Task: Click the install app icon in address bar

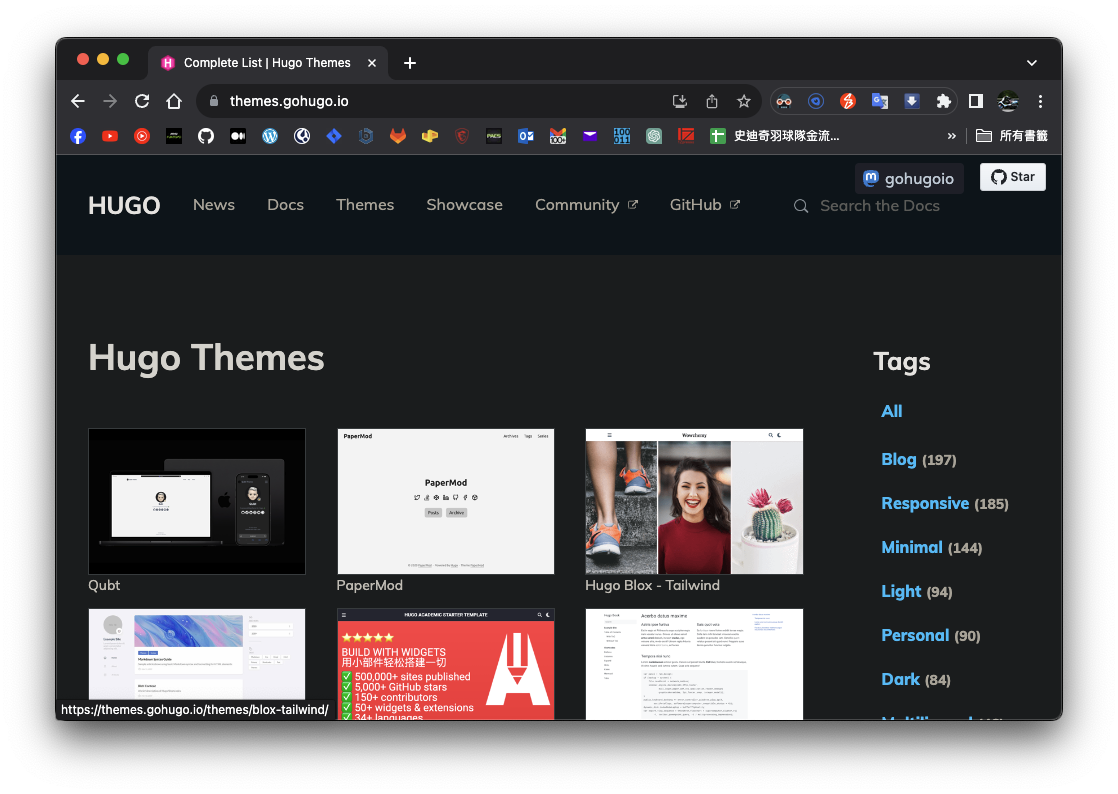Action: 679,101
